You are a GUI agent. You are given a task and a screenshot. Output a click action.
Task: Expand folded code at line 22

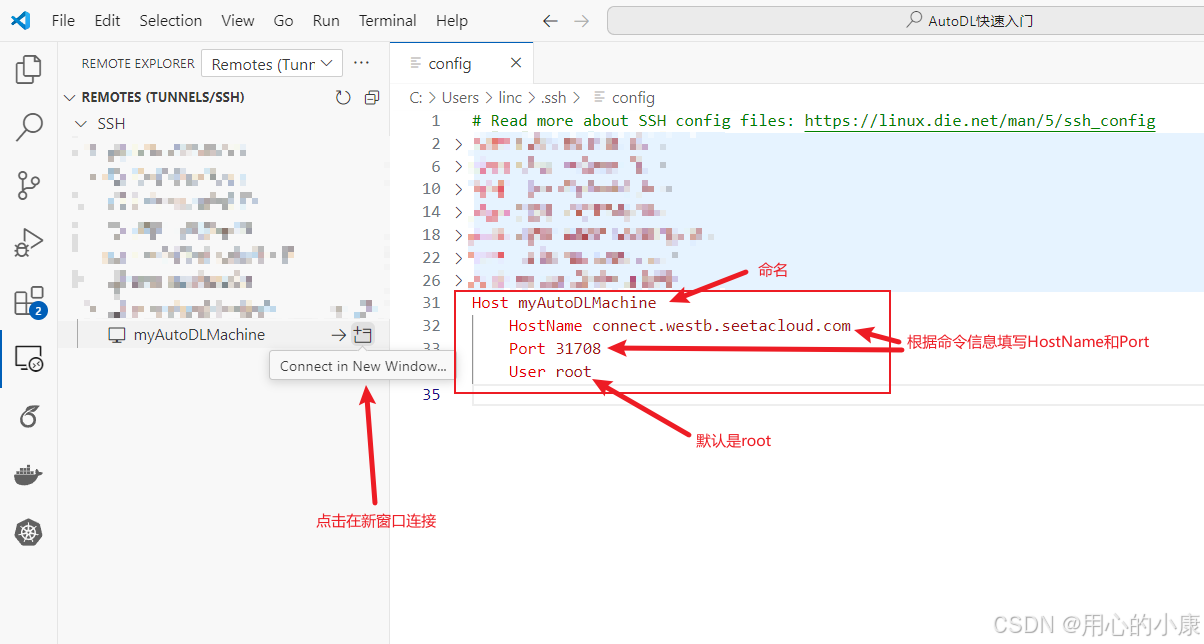tap(459, 258)
